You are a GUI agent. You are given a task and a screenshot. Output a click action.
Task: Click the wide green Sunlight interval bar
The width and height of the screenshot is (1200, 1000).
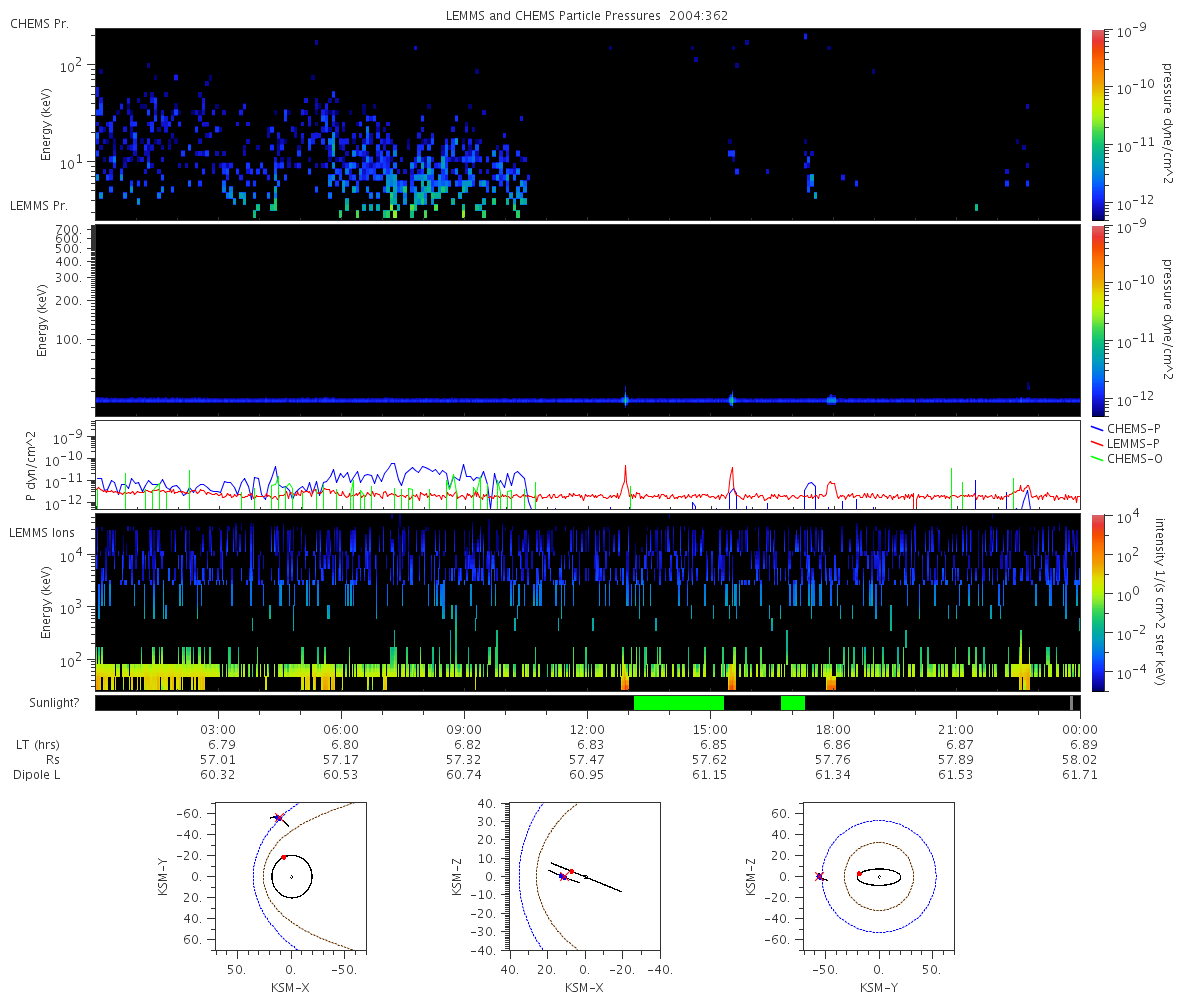(x=678, y=703)
